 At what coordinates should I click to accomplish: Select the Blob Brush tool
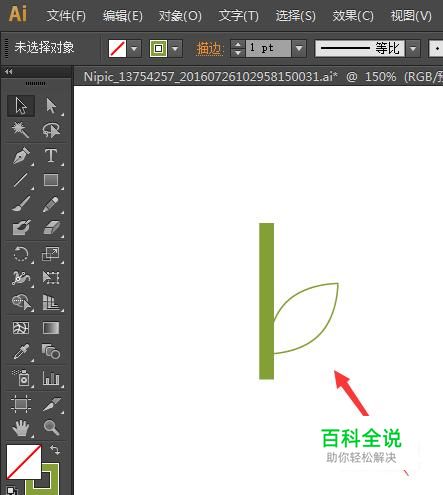pos(21,228)
